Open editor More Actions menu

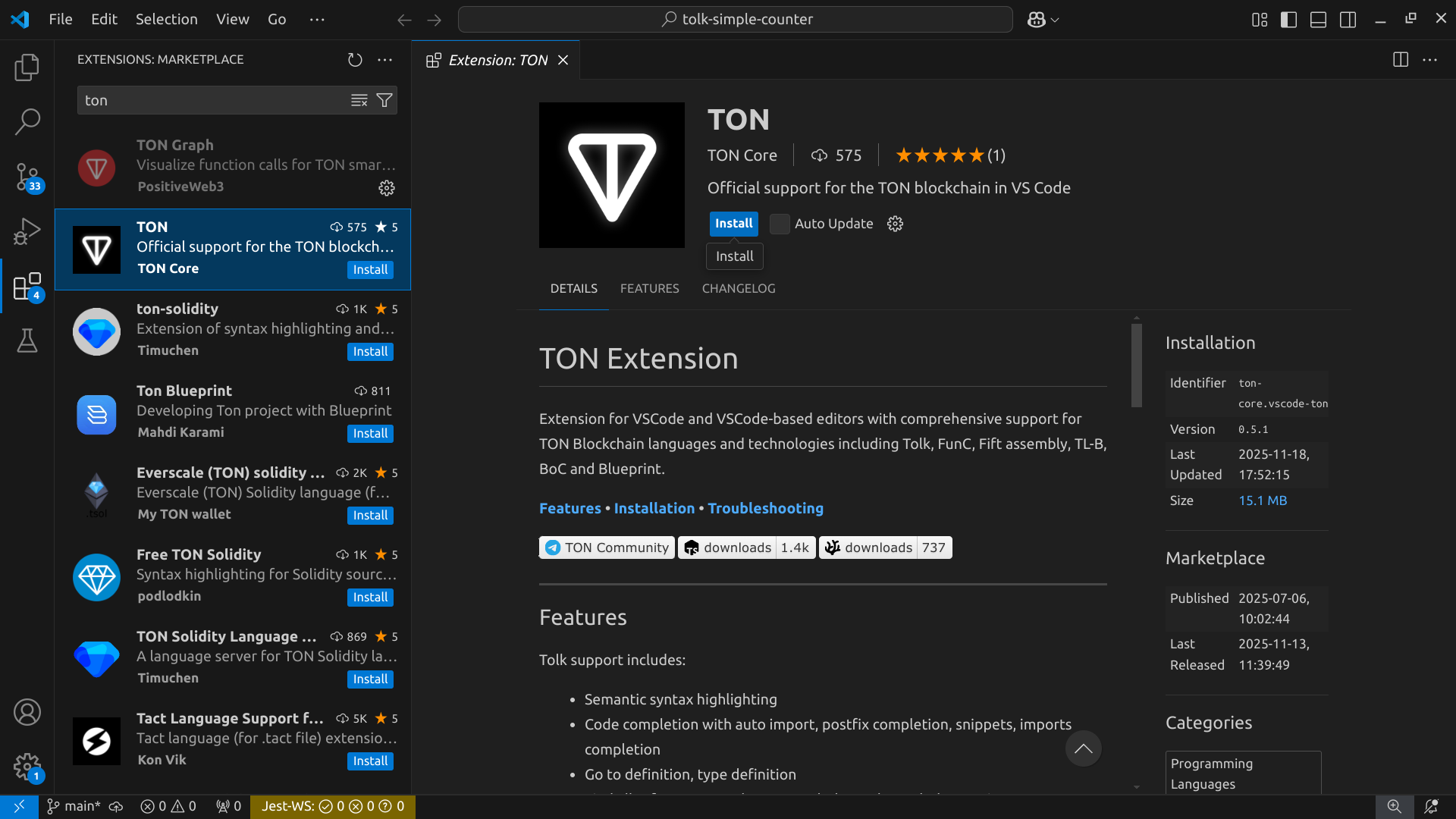[1430, 60]
